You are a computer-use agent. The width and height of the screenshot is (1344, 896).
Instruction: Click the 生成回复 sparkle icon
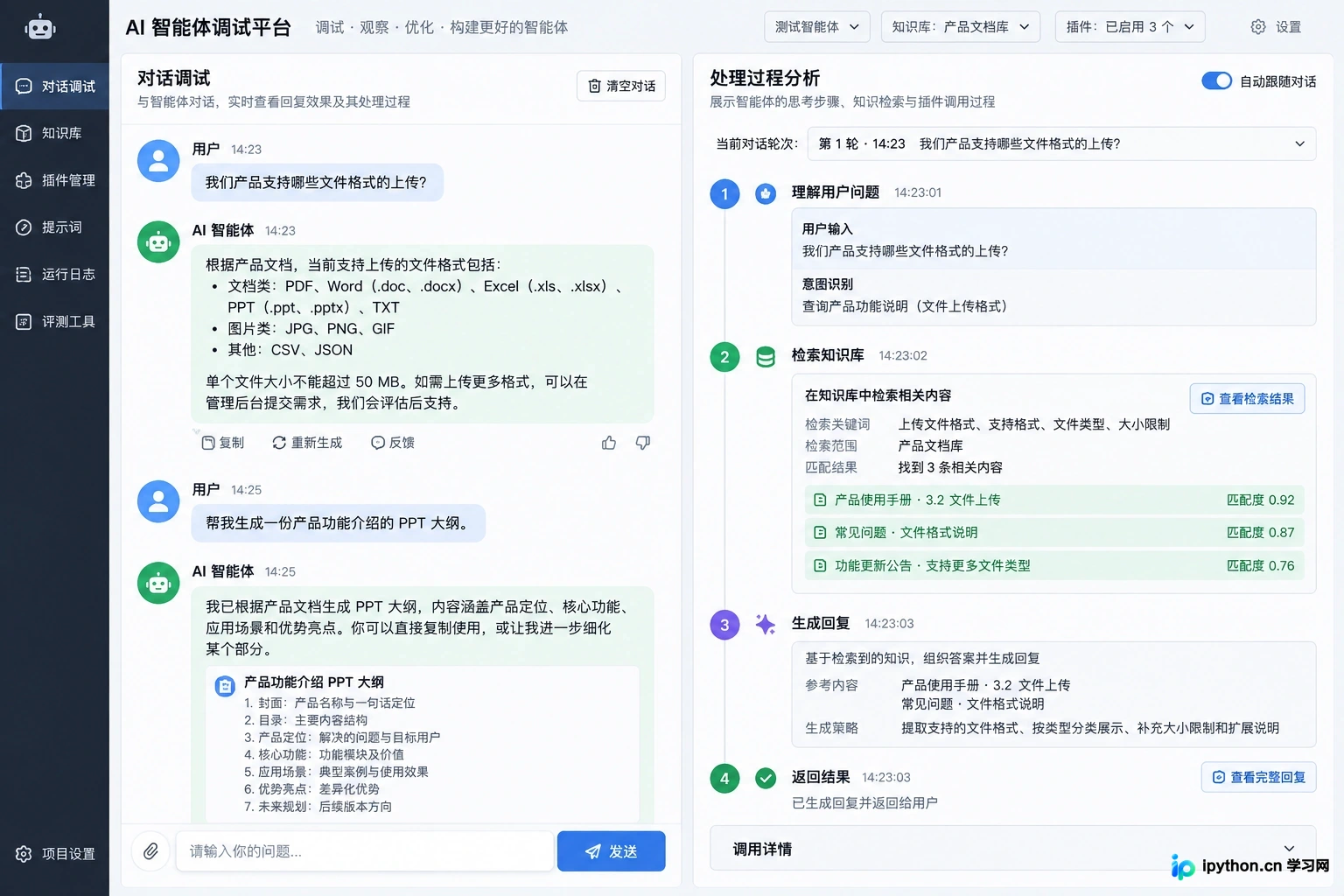(x=766, y=625)
